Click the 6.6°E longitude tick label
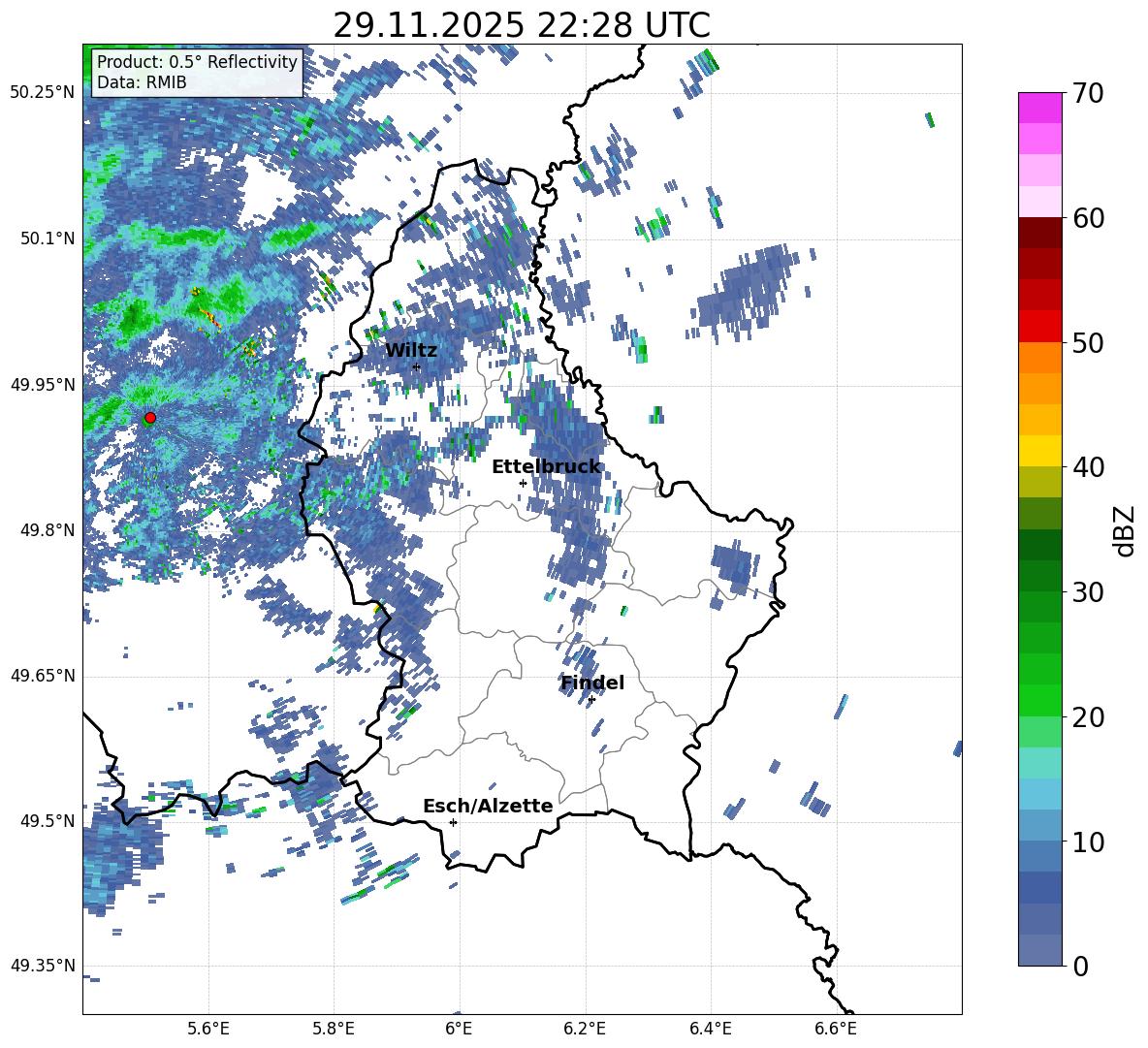This screenshot has height=1048, width=1148. (836, 1029)
